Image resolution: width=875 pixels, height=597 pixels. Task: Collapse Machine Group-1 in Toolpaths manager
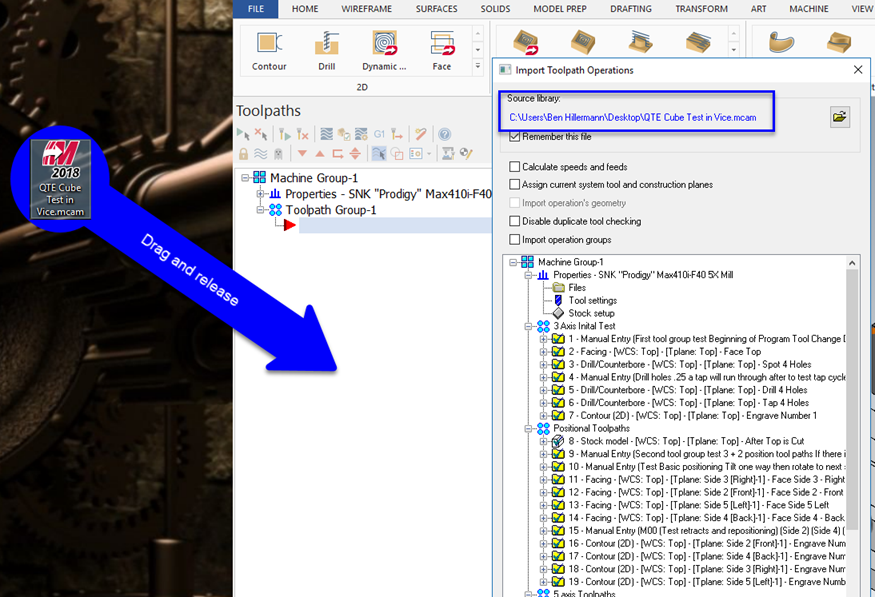tap(245, 178)
